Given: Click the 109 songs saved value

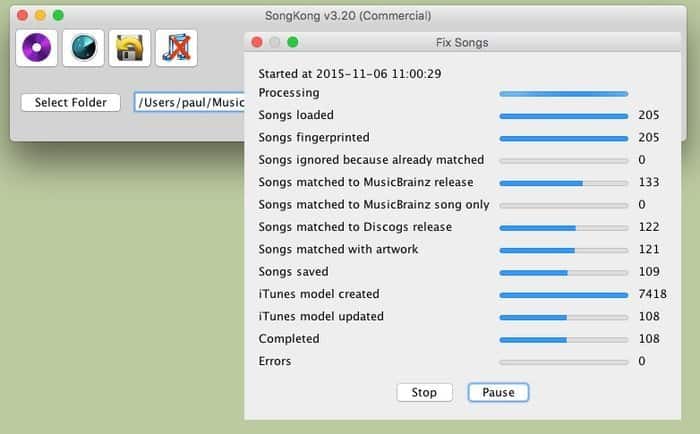Looking at the screenshot, I should coord(649,271).
